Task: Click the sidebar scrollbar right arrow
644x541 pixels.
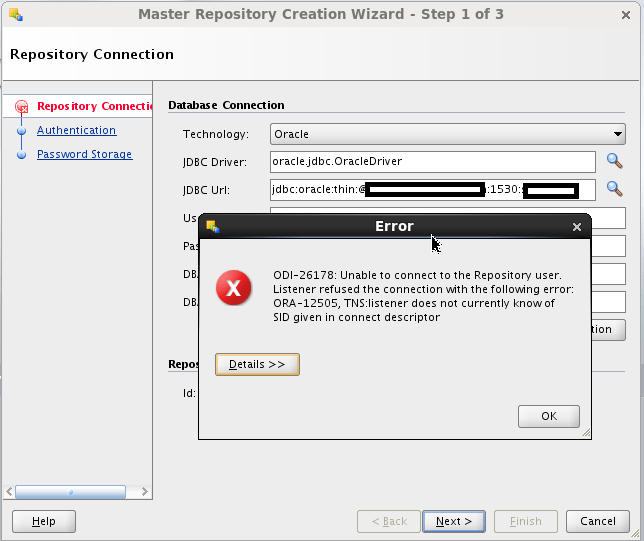Action: pos(145,491)
